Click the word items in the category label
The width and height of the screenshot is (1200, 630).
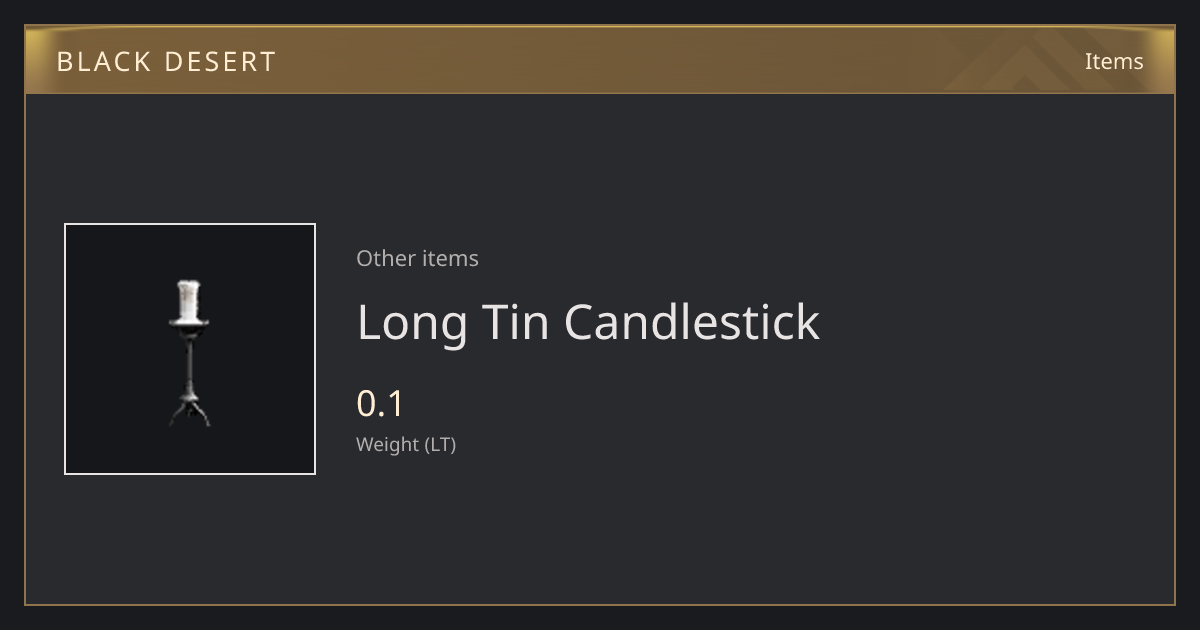(450, 258)
